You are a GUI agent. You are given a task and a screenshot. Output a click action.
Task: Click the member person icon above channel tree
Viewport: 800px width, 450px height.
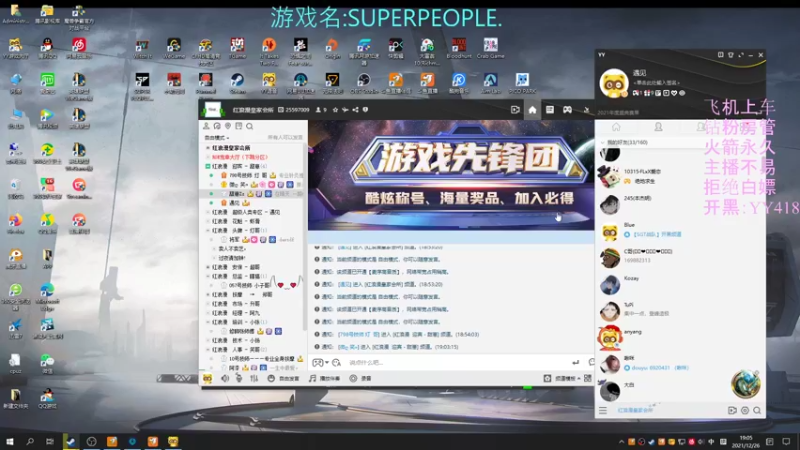206,126
